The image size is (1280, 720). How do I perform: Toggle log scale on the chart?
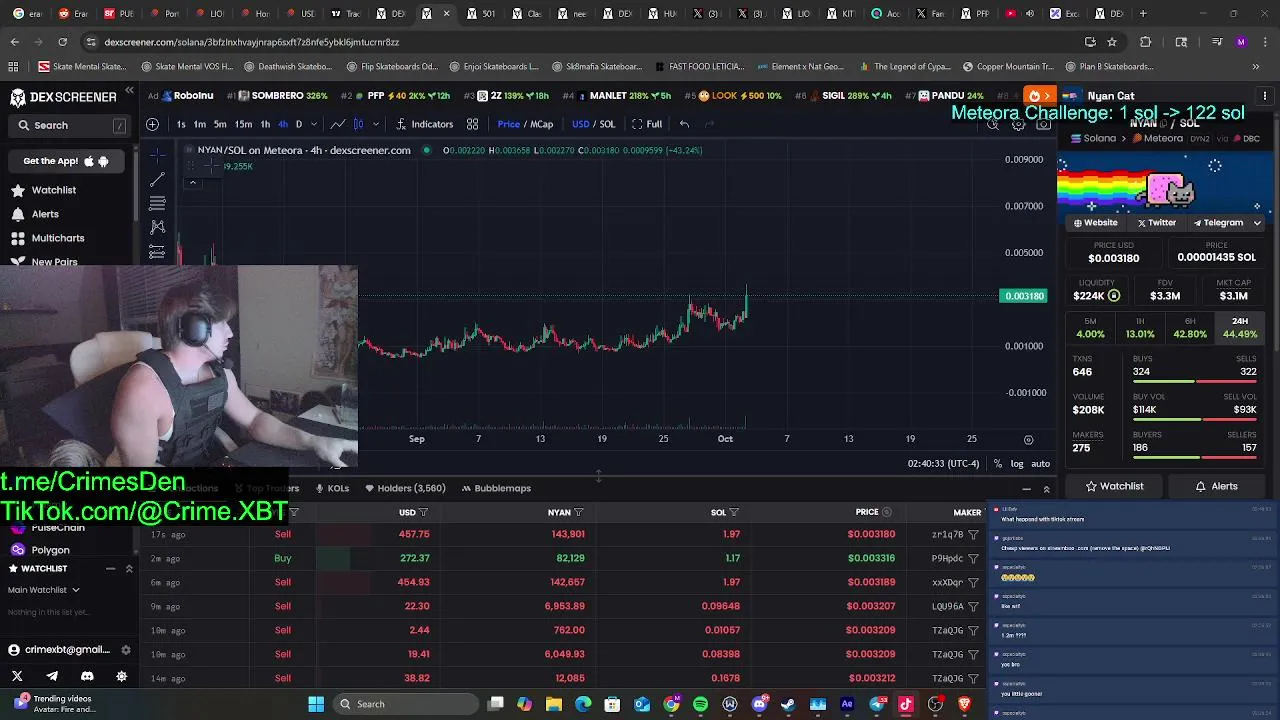pyautogui.click(x=1017, y=464)
